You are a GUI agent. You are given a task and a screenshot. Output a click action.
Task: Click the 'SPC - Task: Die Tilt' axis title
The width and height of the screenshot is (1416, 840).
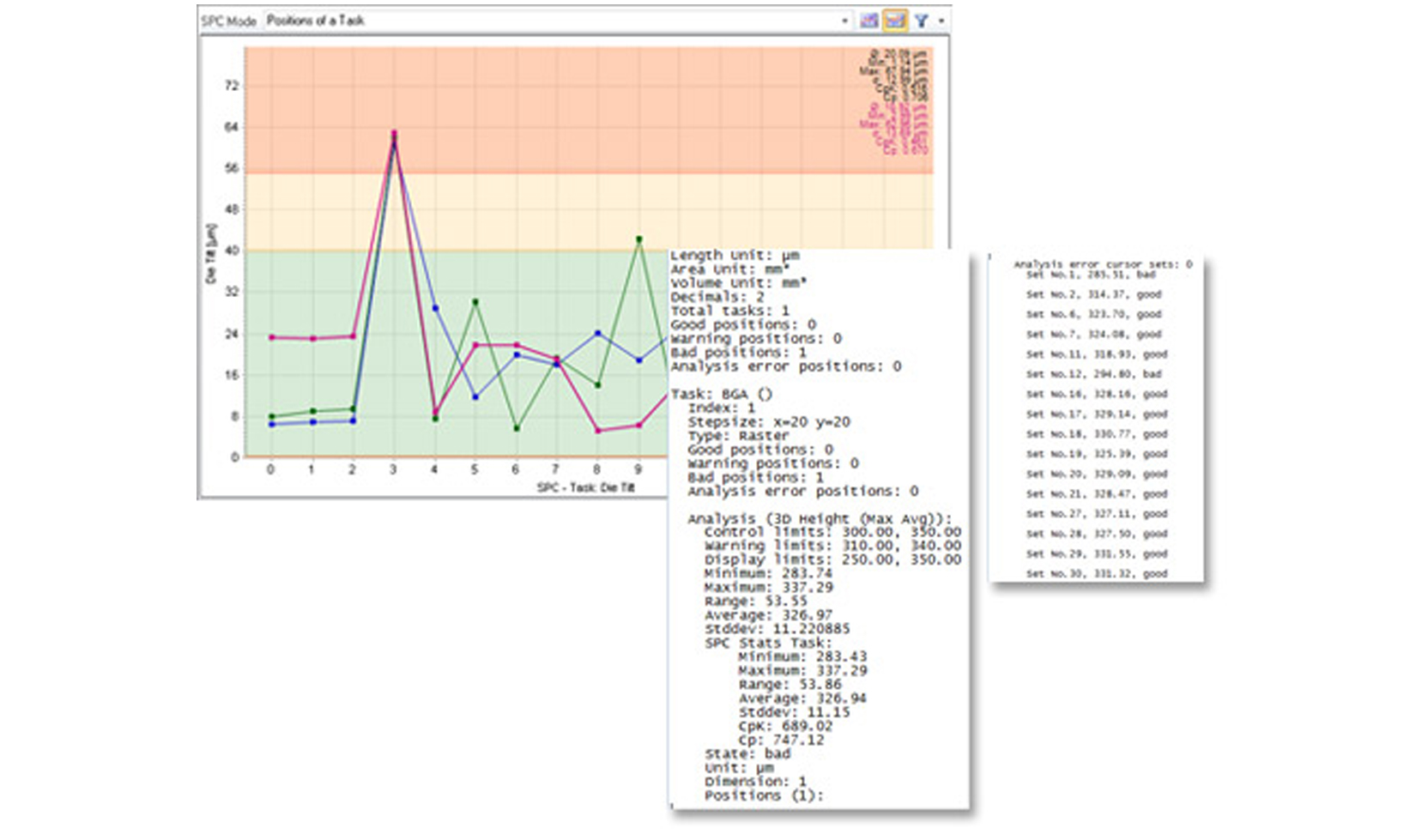(586, 487)
